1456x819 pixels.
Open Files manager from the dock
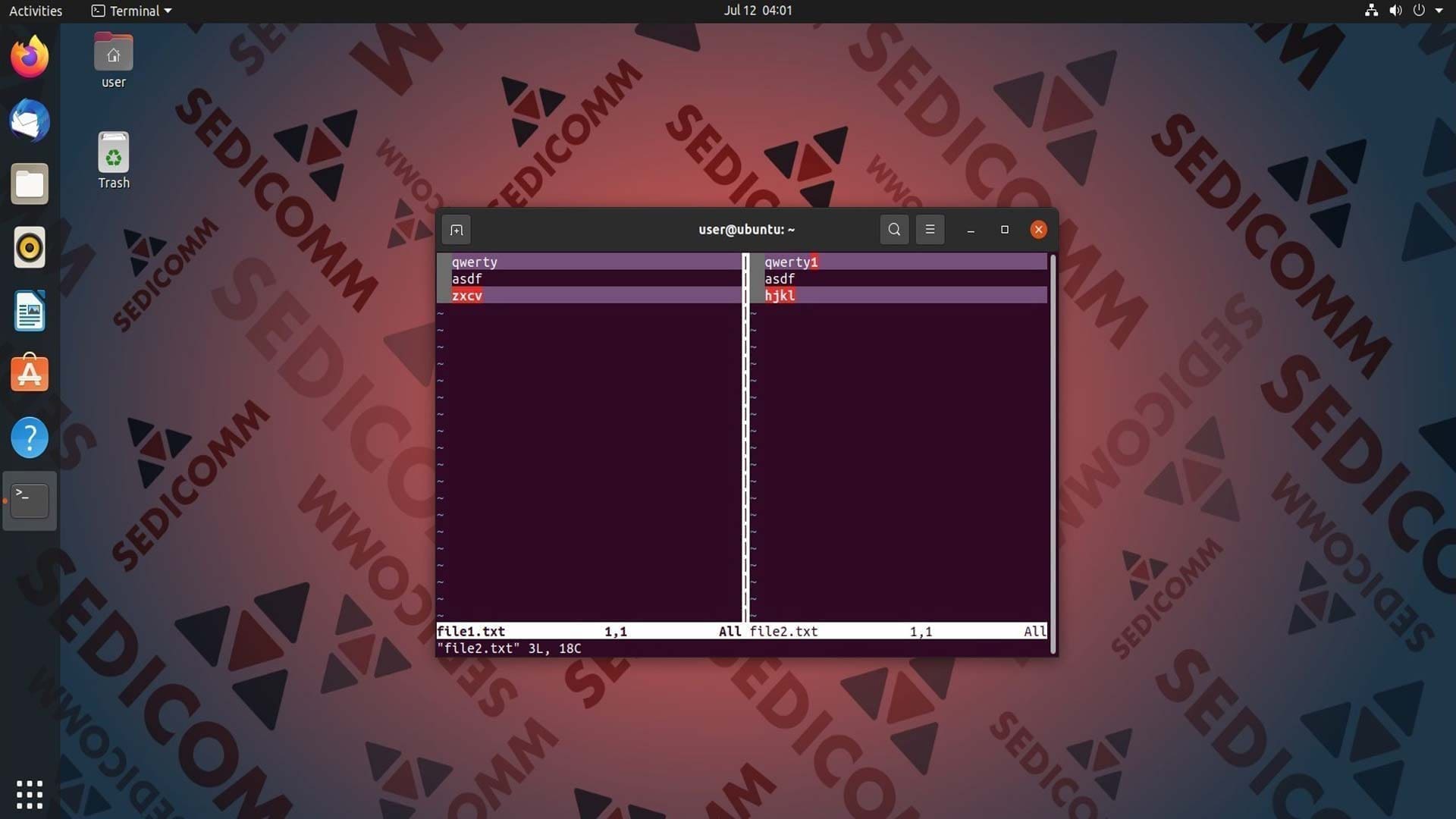(x=30, y=184)
